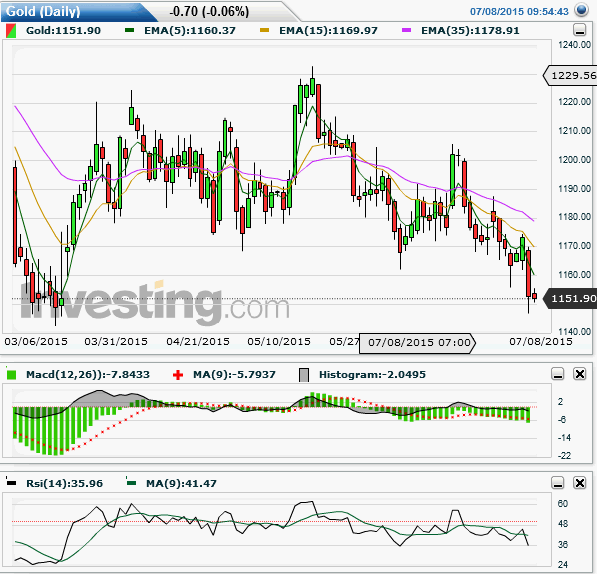Click the 07/08/2015 09:54:43 timestamp link
The width and height of the screenshot is (597, 574).
pyautogui.click(x=519, y=11)
